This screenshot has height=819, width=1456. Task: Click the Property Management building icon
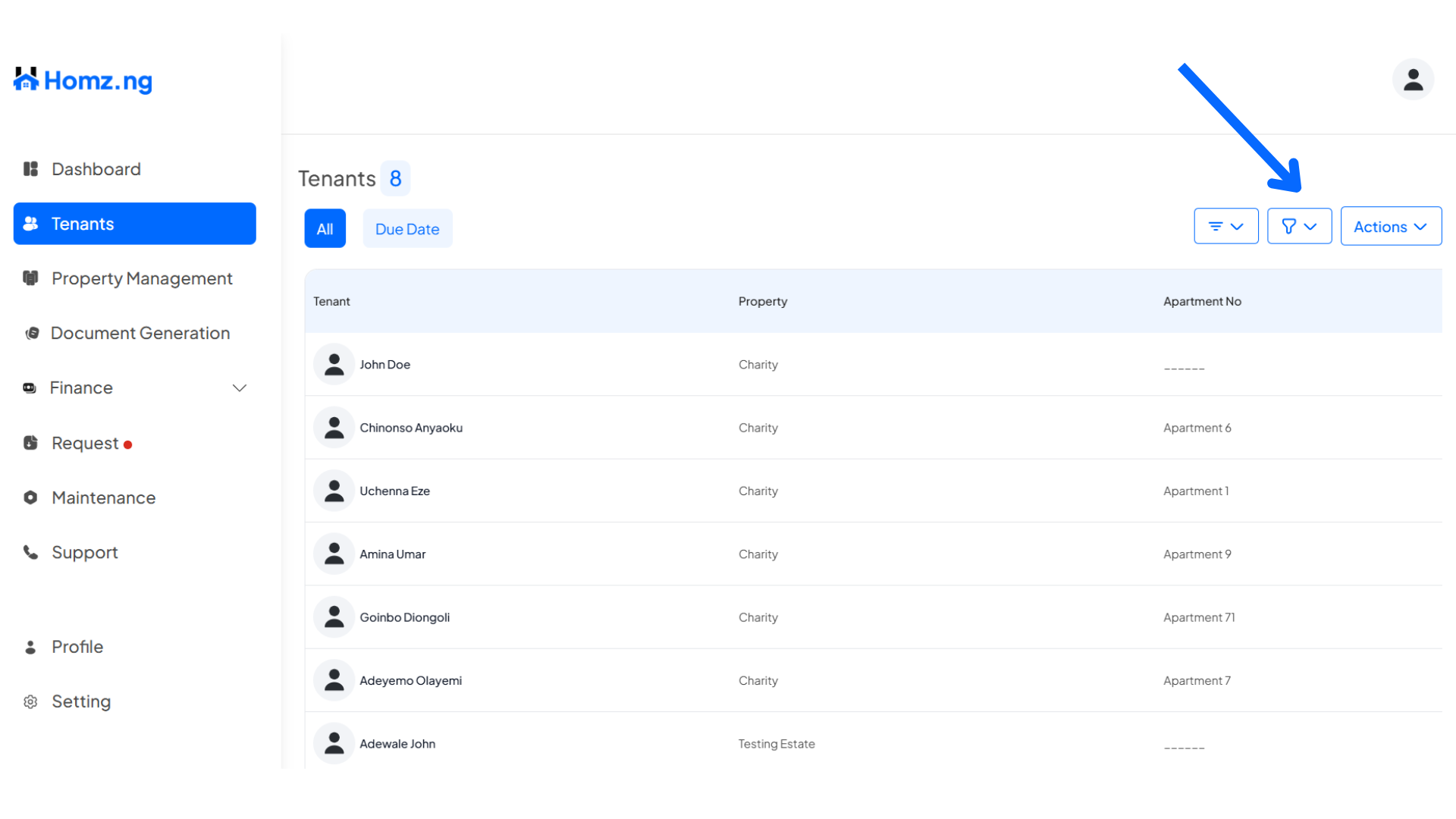[x=30, y=278]
